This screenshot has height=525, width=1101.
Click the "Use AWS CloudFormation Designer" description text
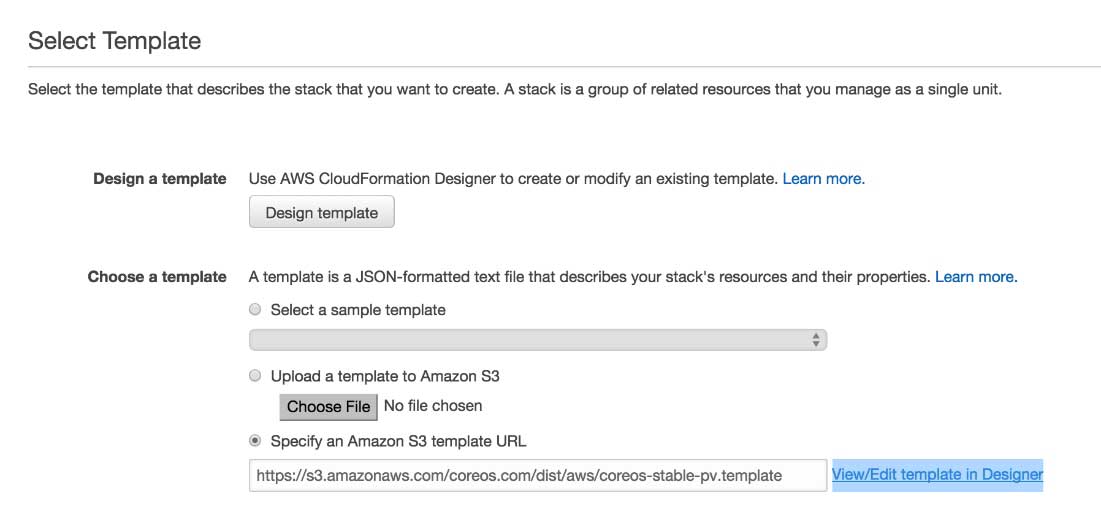pyautogui.click(x=512, y=179)
